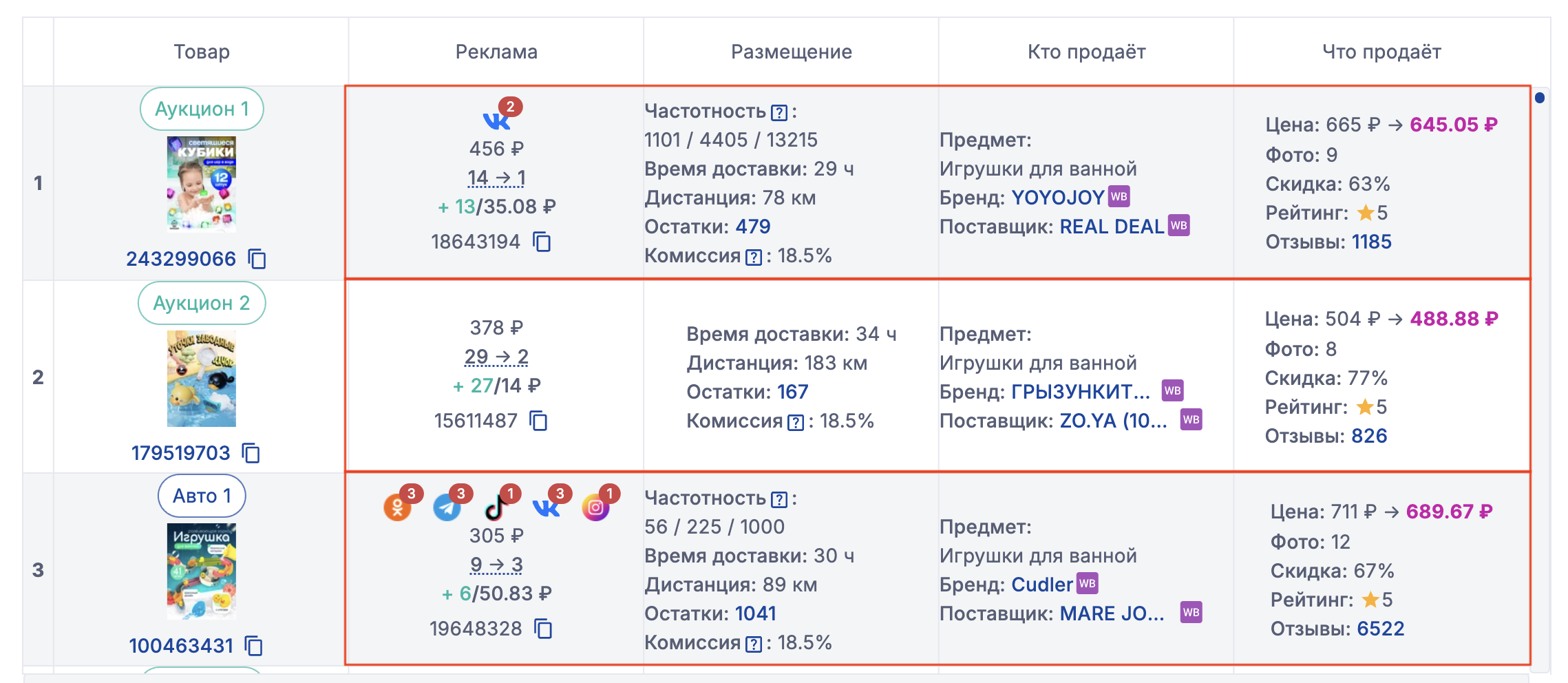The image size is (1568, 683).
Task: Open WB badge next to Cudler brand
Action: 1088,584
